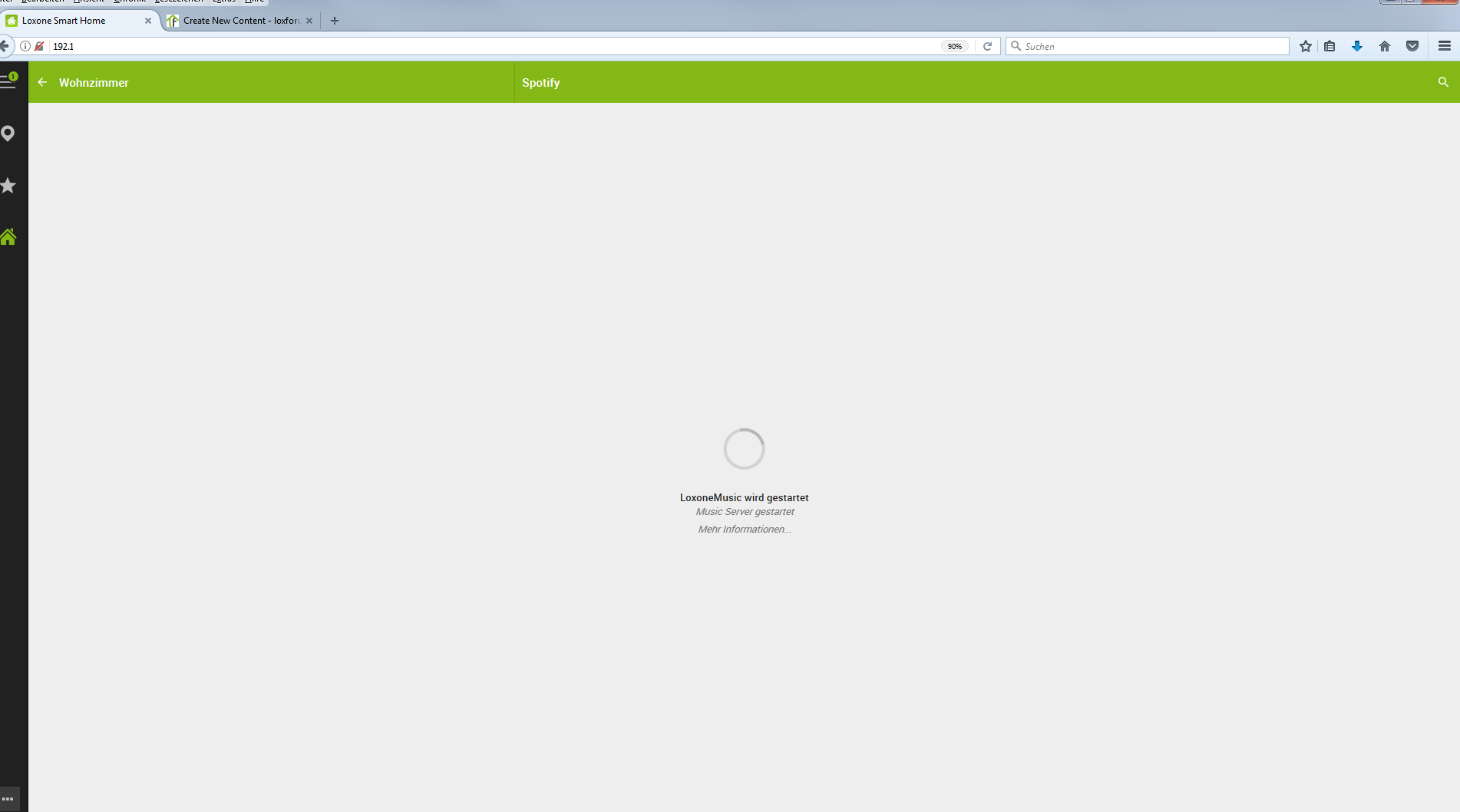Reload the page with the refresh icon
The height and width of the screenshot is (812, 1460).
coord(988,46)
